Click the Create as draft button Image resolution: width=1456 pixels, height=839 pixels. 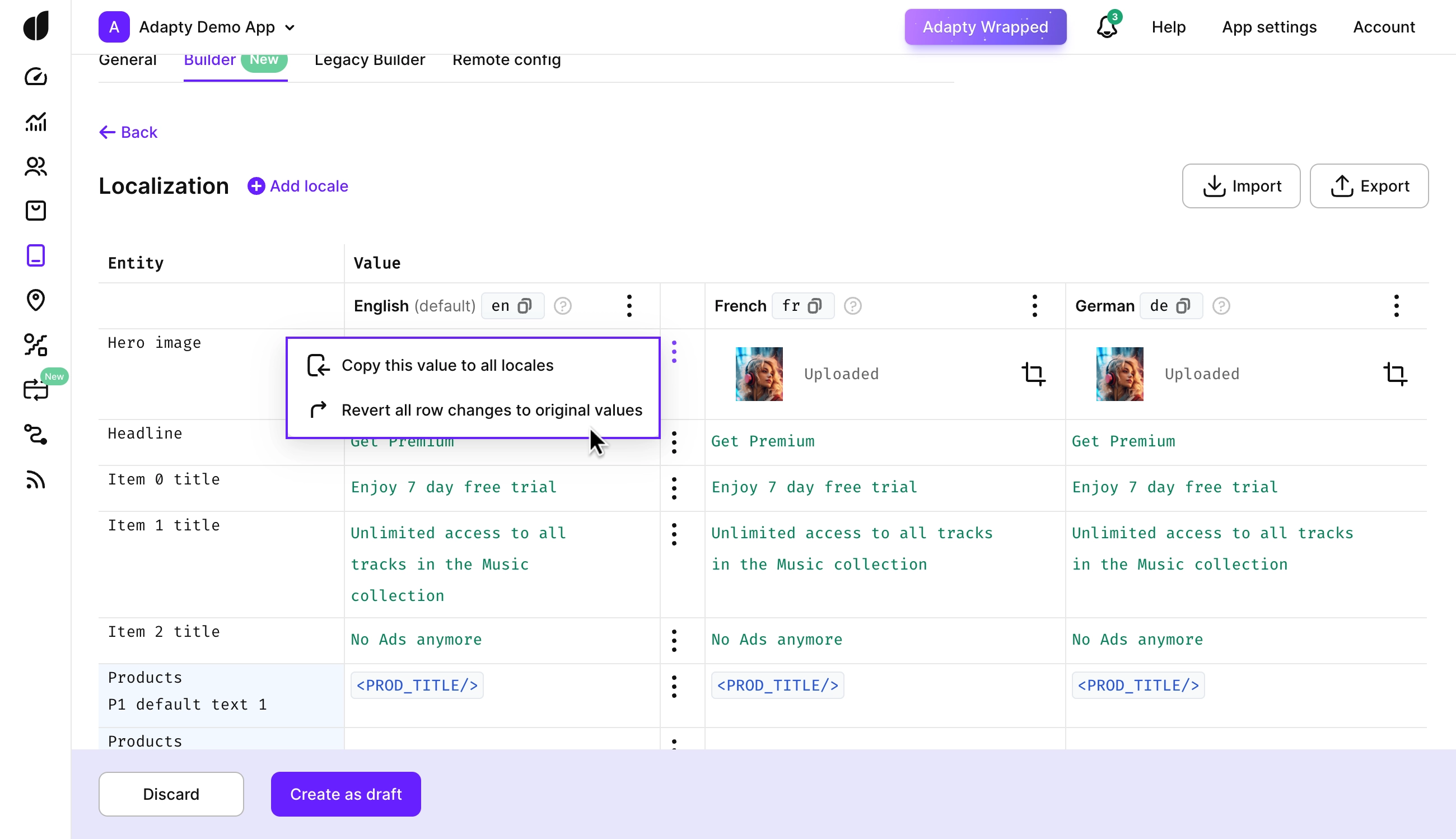346,794
